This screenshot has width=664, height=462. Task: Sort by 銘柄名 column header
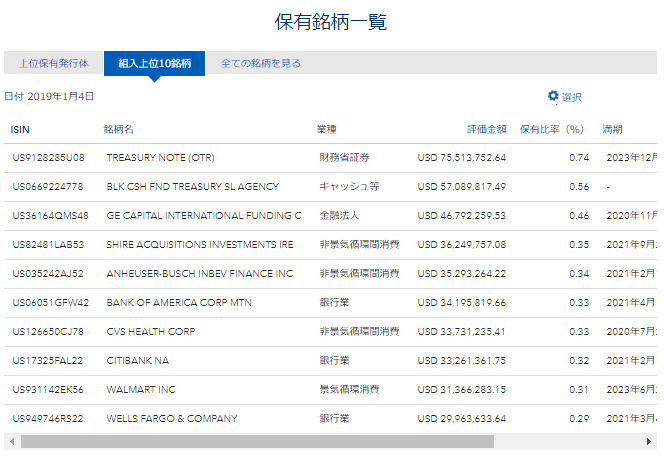click(119, 130)
